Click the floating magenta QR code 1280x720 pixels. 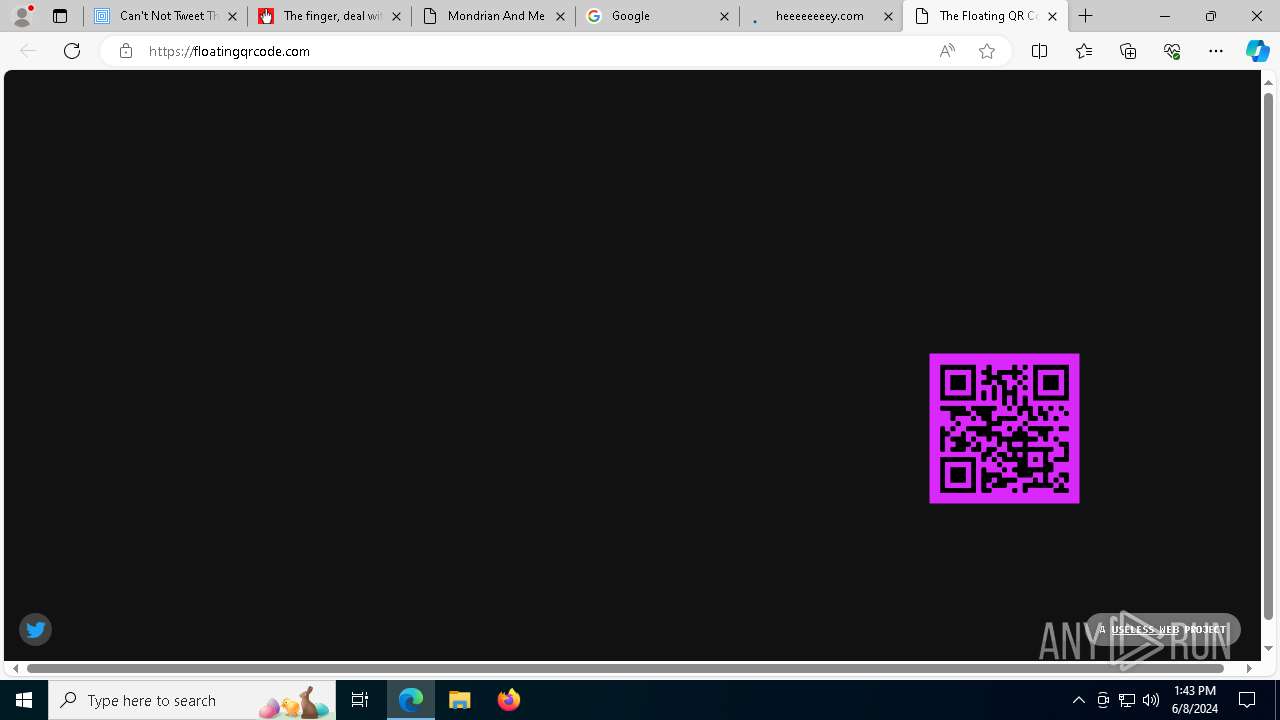pos(1004,428)
